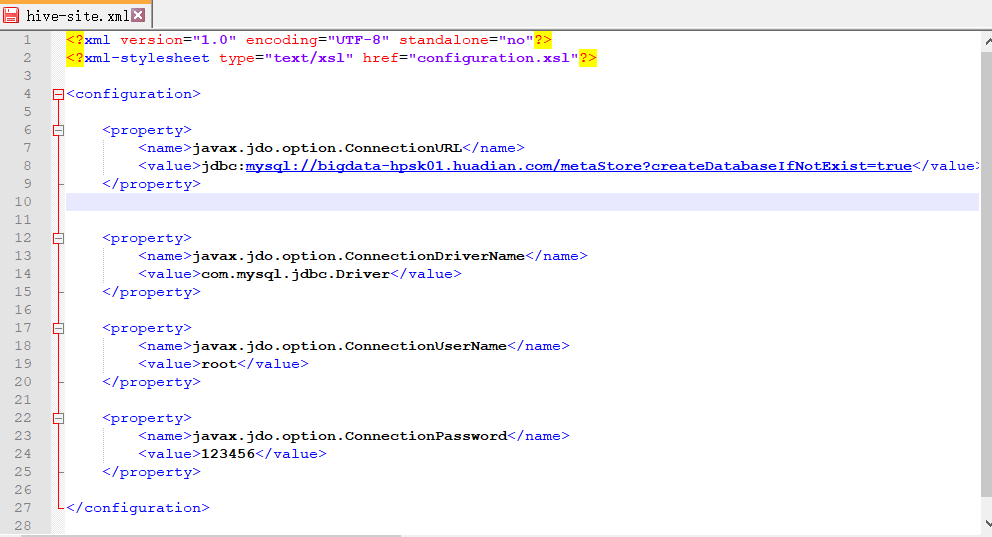
Task: Close the hive-site.xml tab
Action: 139,15
